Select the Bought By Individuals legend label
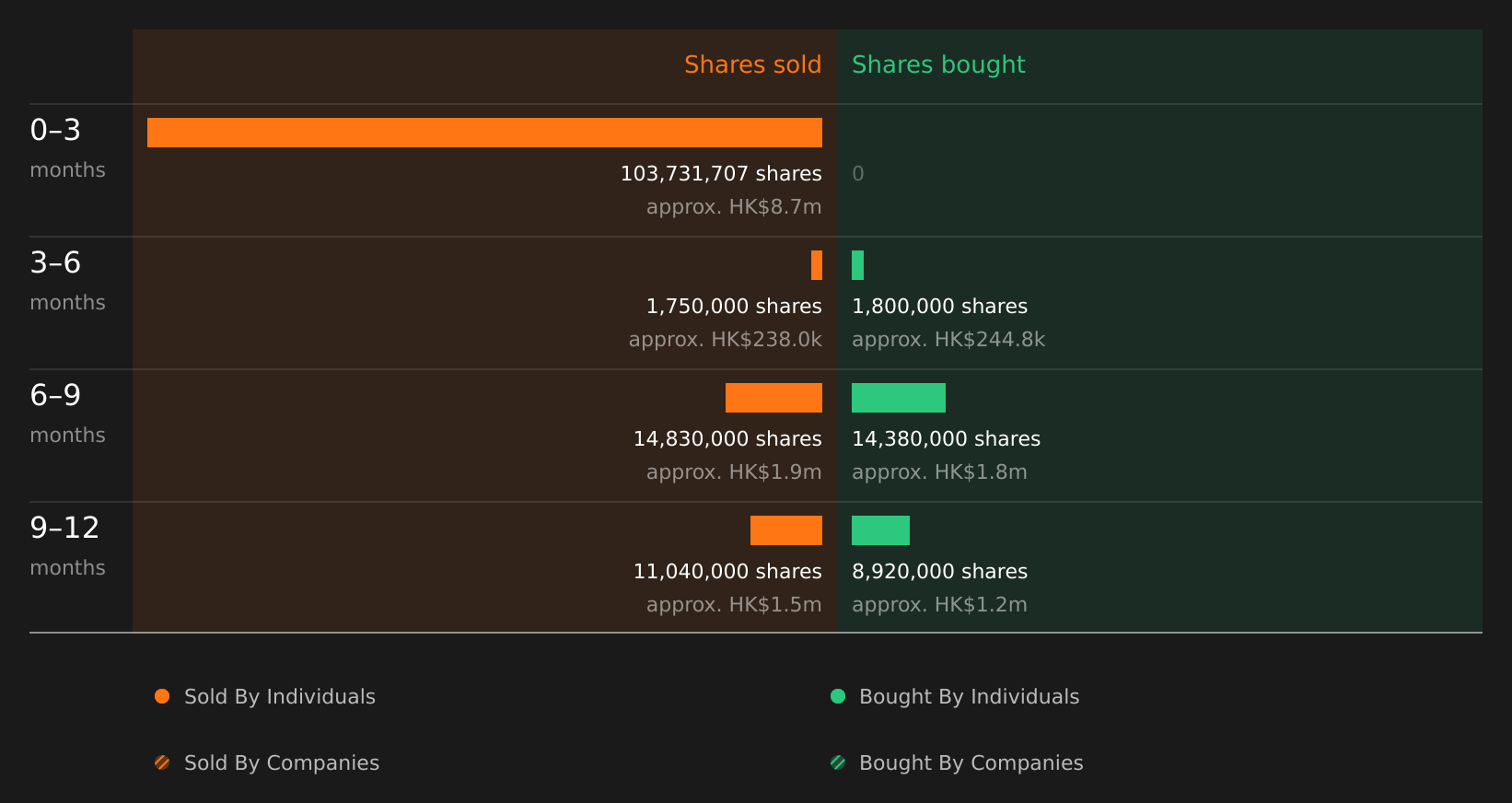Image resolution: width=1512 pixels, height=803 pixels. (x=969, y=697)
